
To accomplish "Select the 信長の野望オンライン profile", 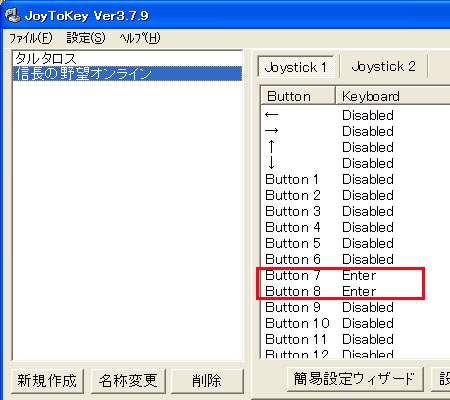I will tap(127, 73).
